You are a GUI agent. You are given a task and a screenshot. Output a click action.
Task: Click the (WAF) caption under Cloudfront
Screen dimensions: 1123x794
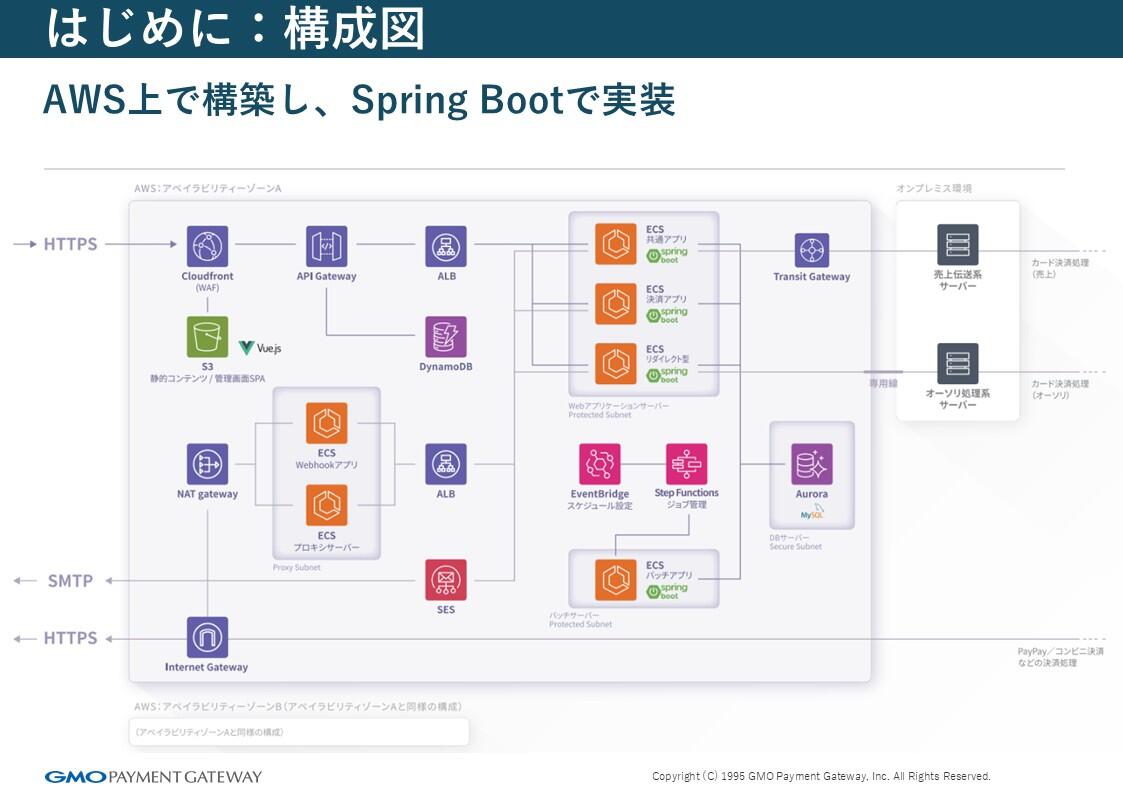[208, 288]
